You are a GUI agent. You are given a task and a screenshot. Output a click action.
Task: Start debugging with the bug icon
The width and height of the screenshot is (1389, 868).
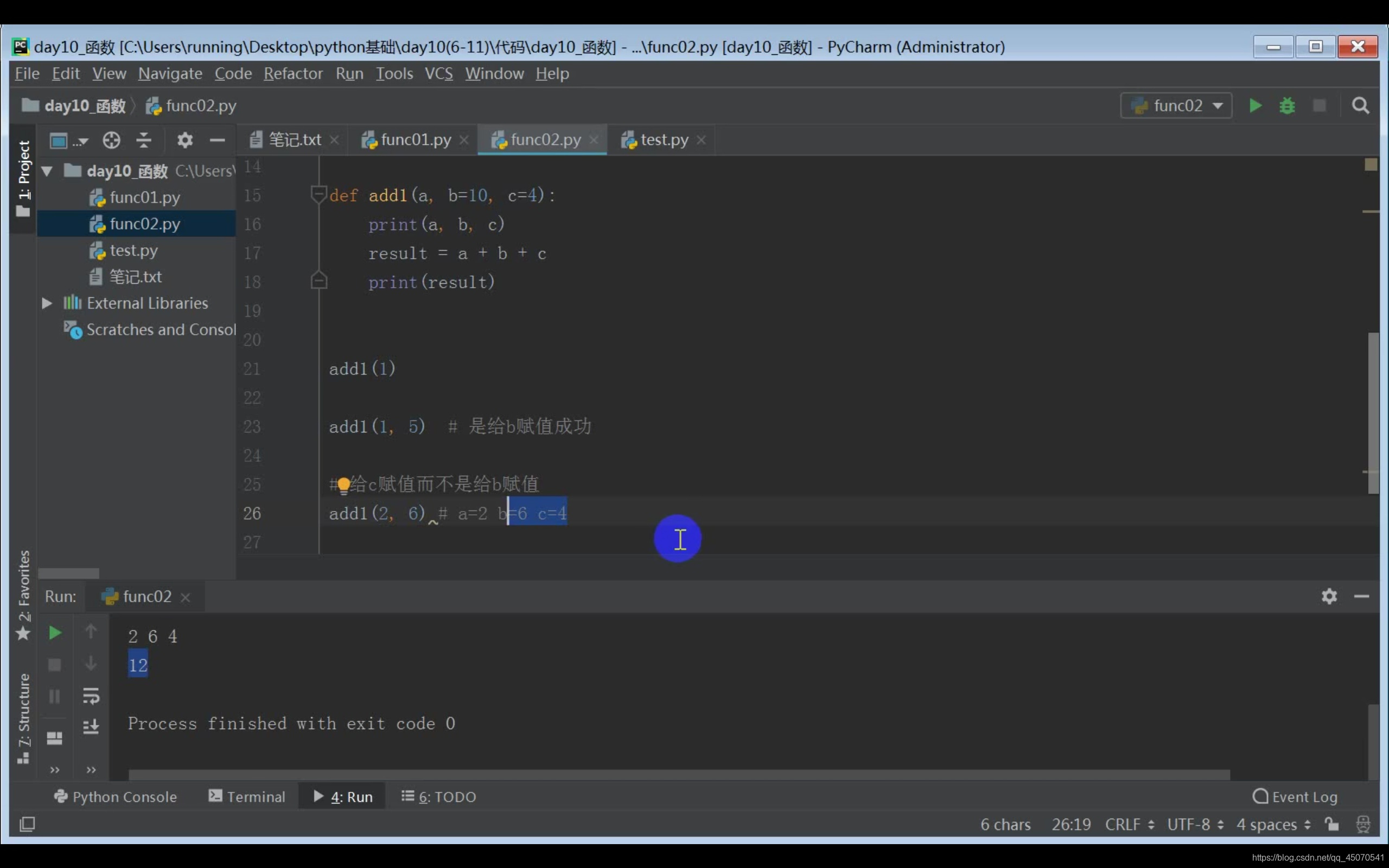coord(1287,106)
